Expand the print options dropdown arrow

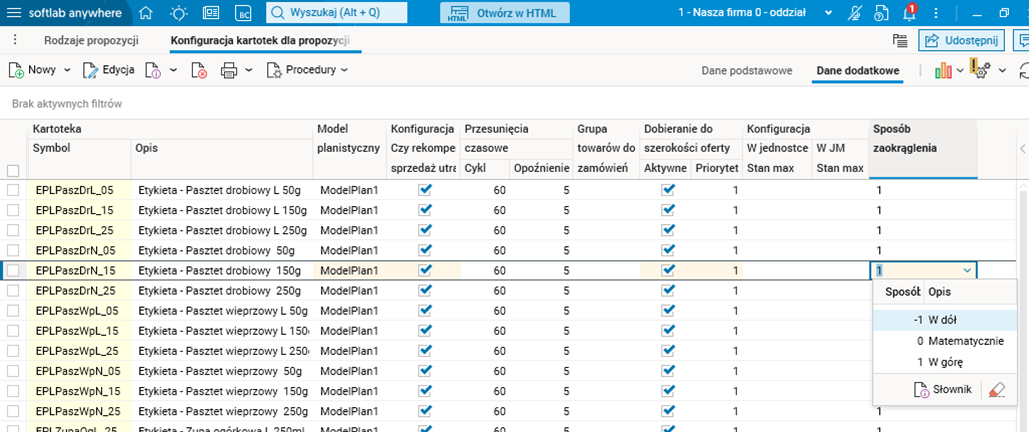pyautogui.click(x=249, y=70)
